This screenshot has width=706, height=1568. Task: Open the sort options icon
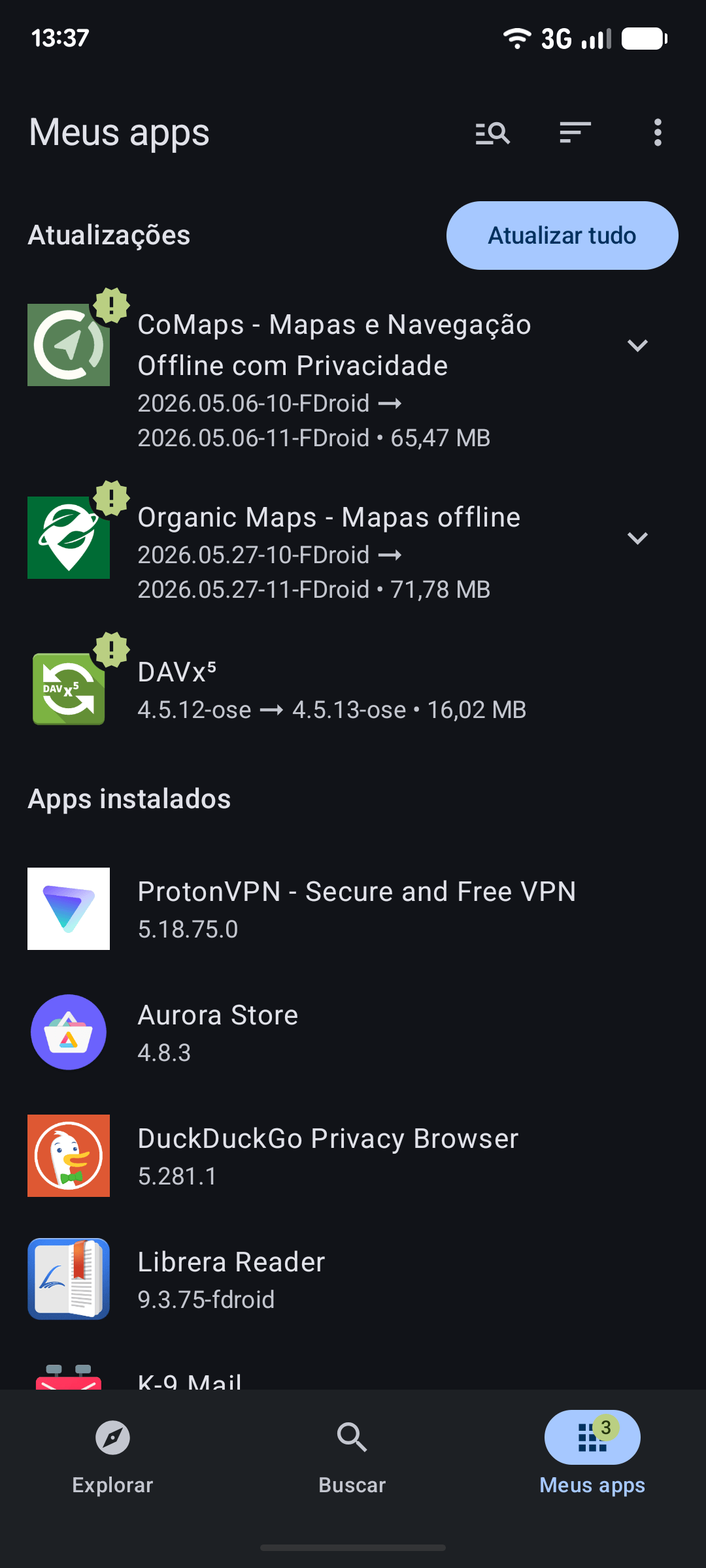point(575,133)
